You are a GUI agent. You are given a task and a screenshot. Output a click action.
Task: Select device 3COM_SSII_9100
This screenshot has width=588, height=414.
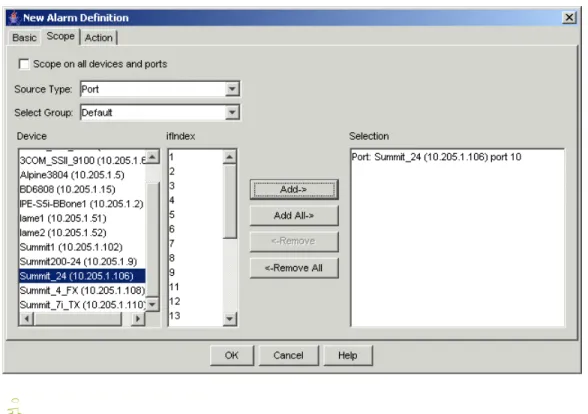pyautogui.click(x=82, y=160)
